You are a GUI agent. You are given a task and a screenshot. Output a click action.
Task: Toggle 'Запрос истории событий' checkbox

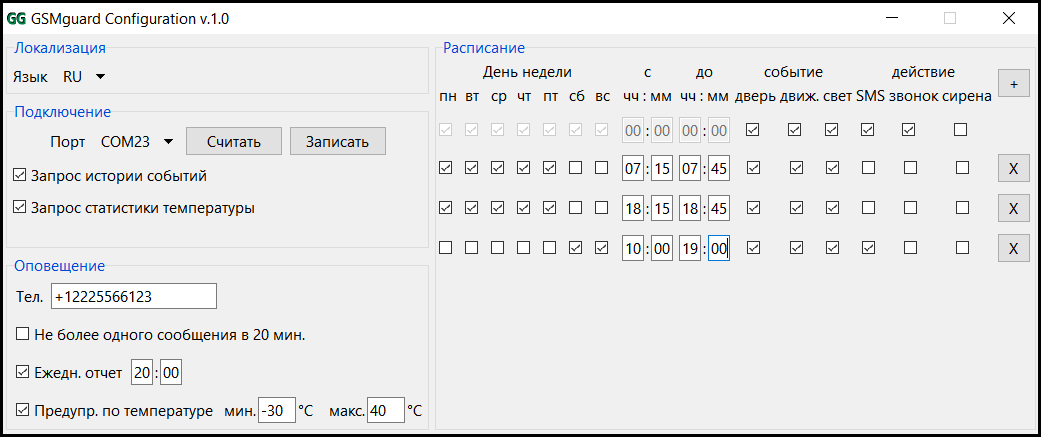(21, 176)
